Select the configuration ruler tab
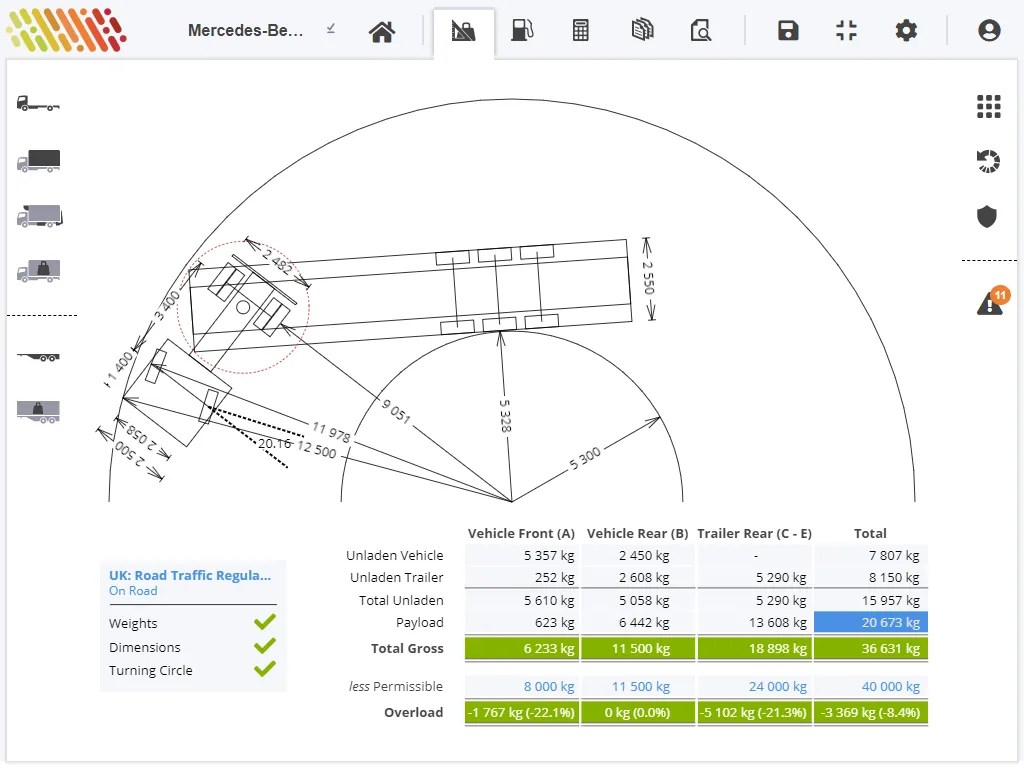 (x=463, y=31)
